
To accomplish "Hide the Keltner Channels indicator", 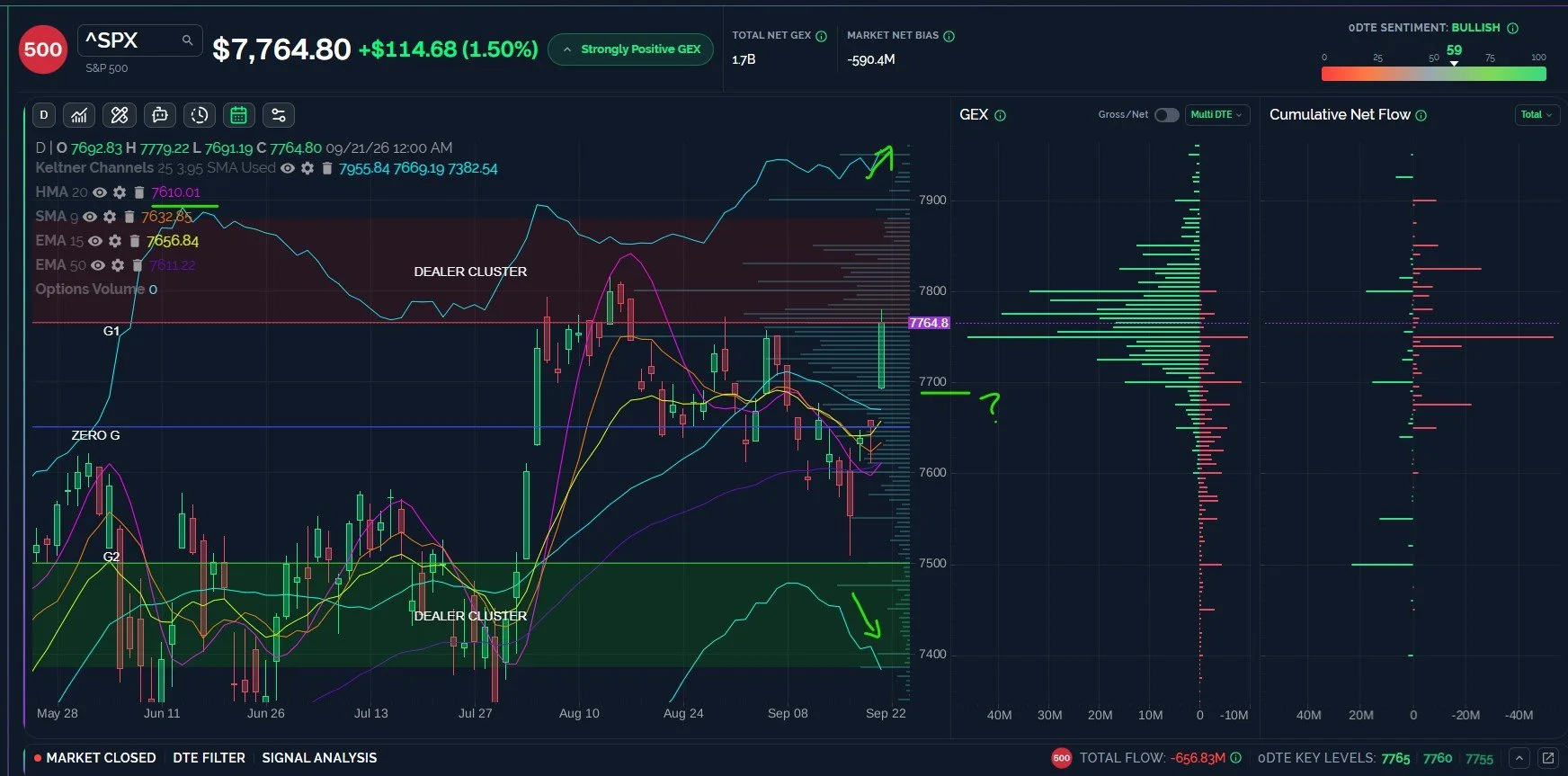I will pos(288,168).
